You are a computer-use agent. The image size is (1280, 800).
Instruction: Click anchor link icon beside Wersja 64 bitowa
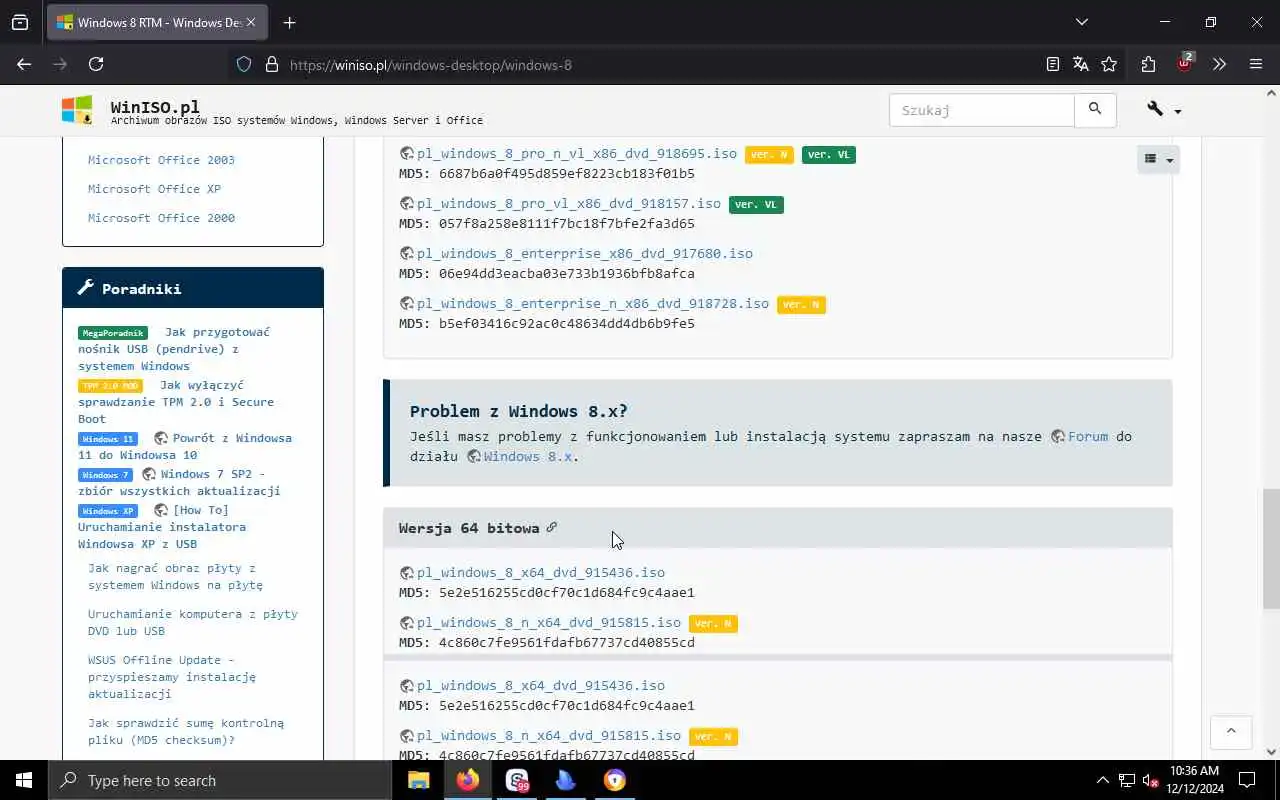(x=551, y=527)
